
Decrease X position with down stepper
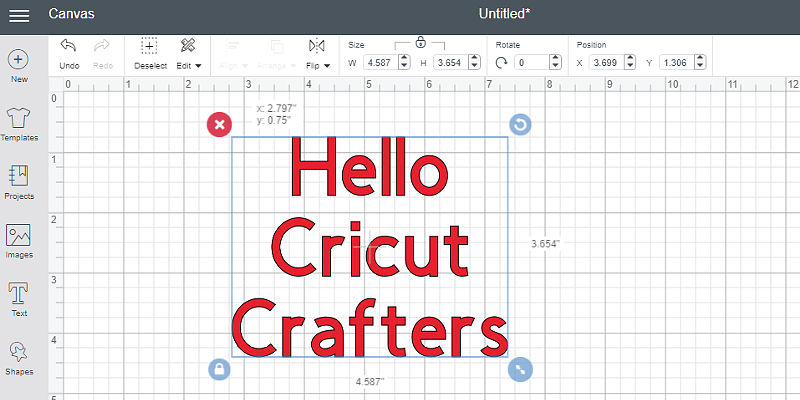tap(630, 66)
